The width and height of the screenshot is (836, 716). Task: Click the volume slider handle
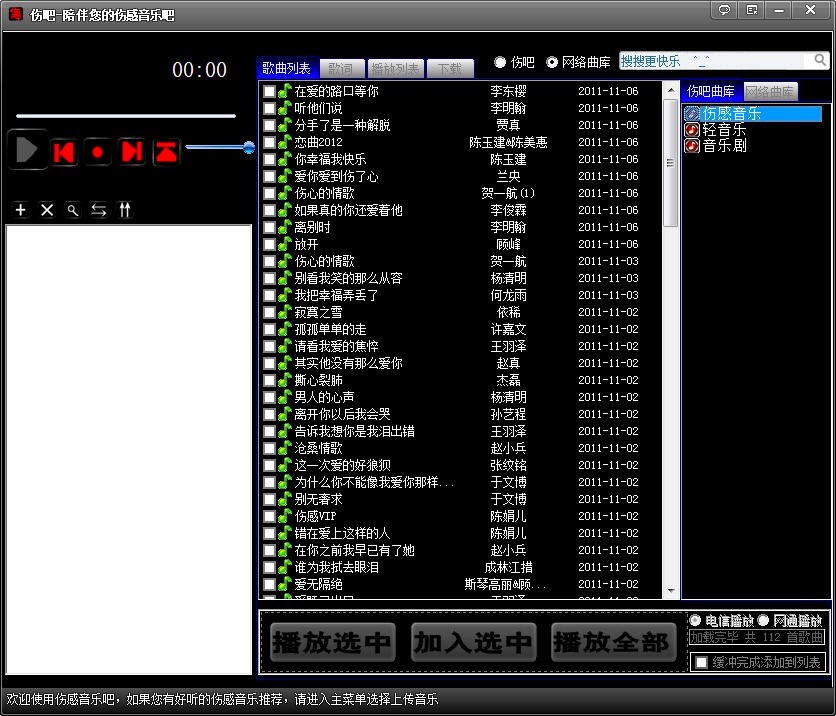[x=249, y=148]
